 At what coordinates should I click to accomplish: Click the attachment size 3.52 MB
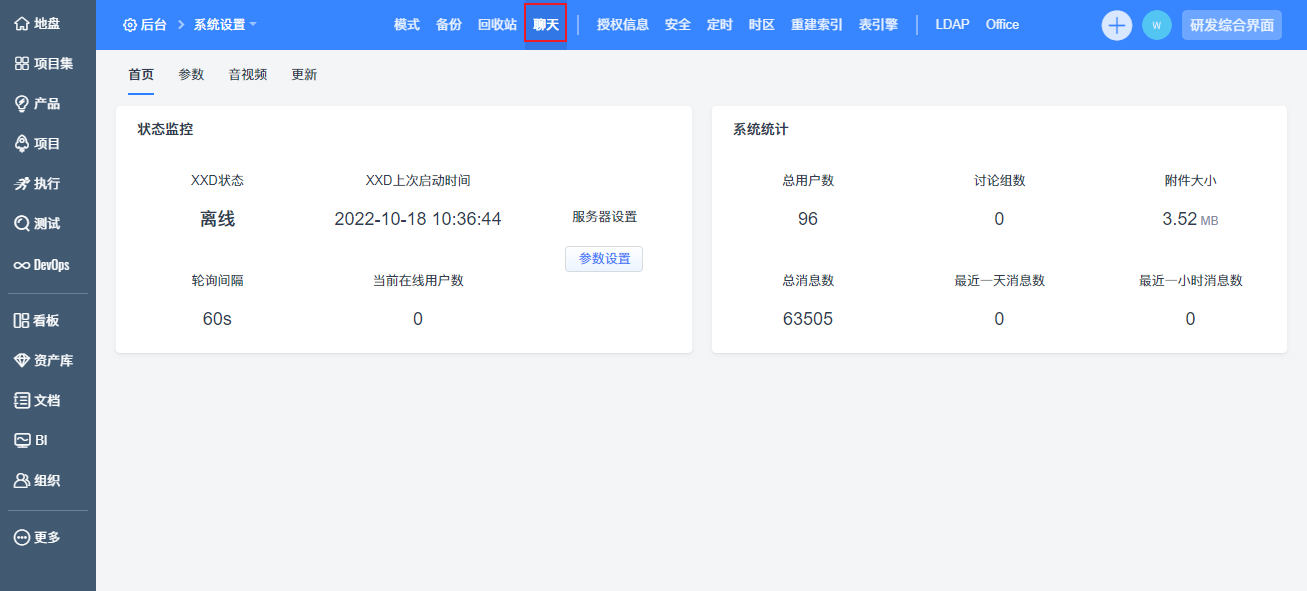(1190, 219)
